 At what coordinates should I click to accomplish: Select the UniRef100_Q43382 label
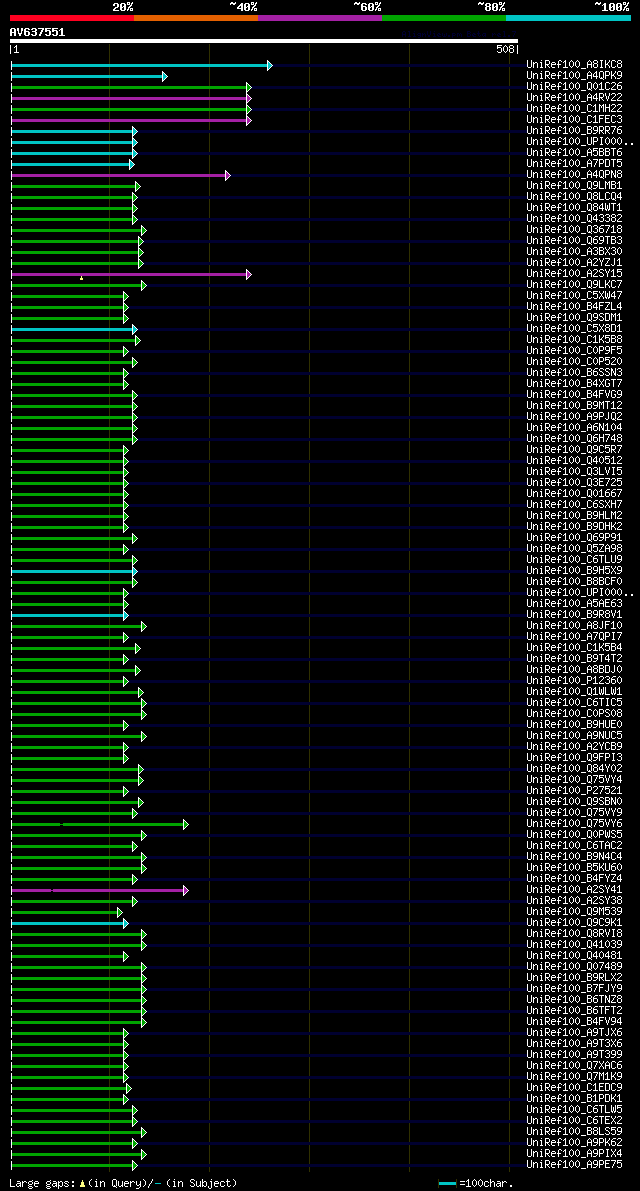(x=574, y=219)
